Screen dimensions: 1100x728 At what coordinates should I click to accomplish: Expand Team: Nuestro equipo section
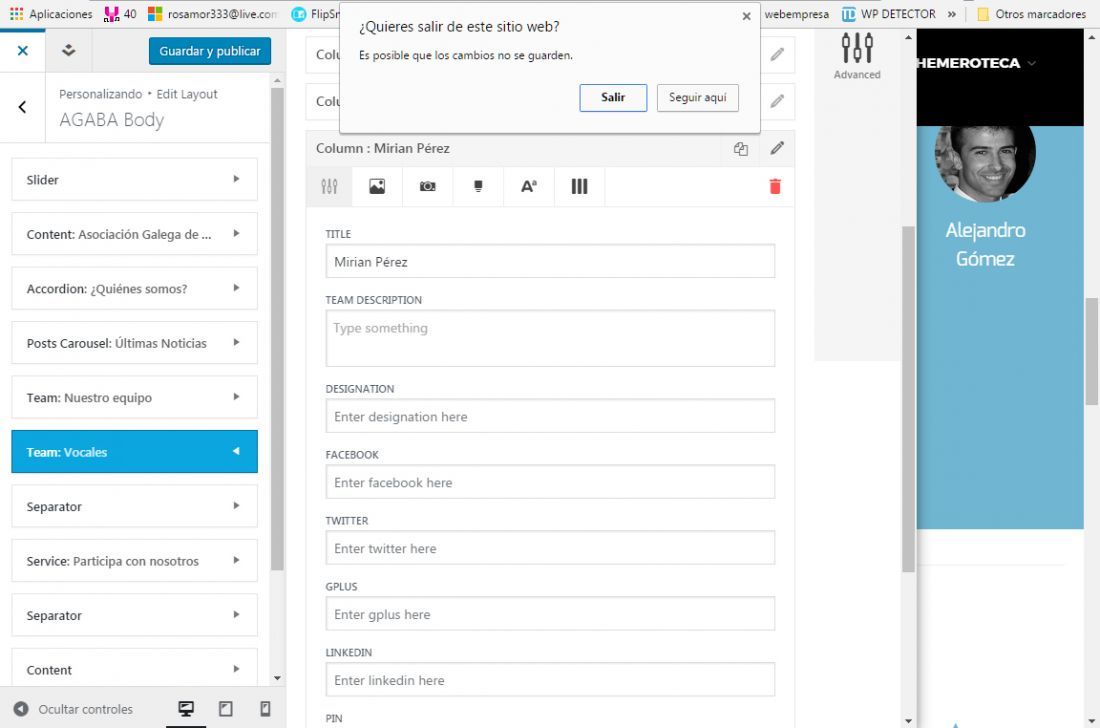pyautogui.click(x=135, y=398)
